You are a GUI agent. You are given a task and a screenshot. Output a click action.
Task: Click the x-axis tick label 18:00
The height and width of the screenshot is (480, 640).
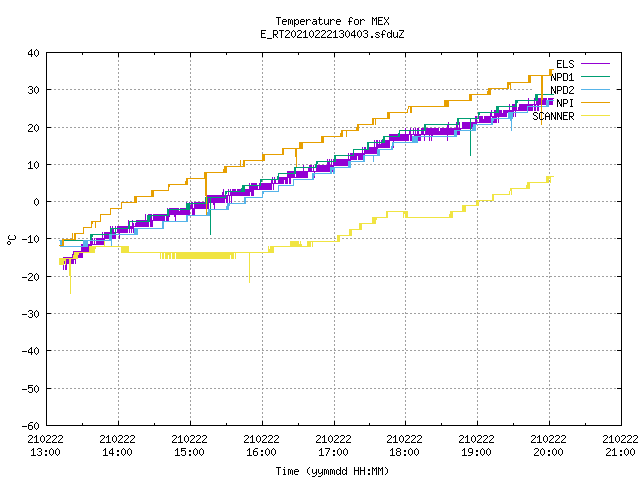coord(404,452)
